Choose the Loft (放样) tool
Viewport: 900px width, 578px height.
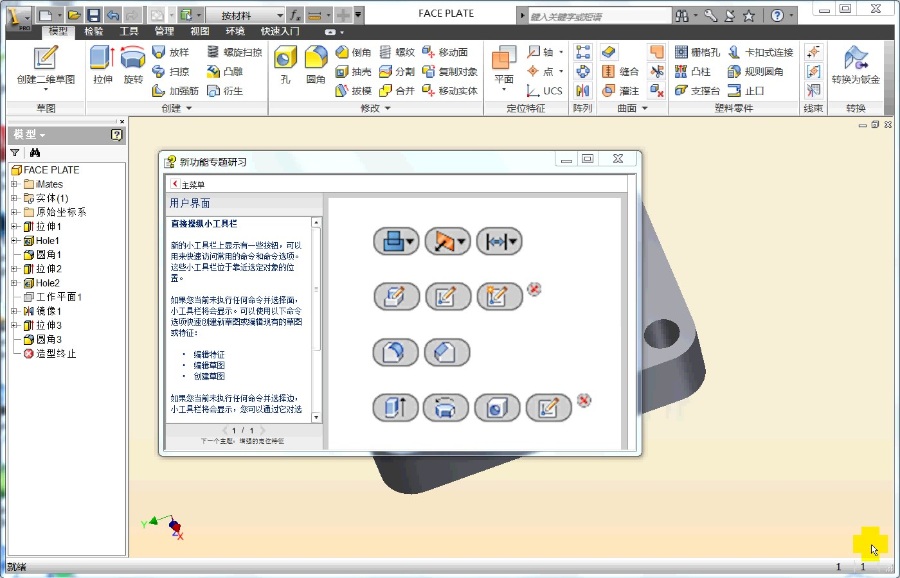tap(171, 52)
